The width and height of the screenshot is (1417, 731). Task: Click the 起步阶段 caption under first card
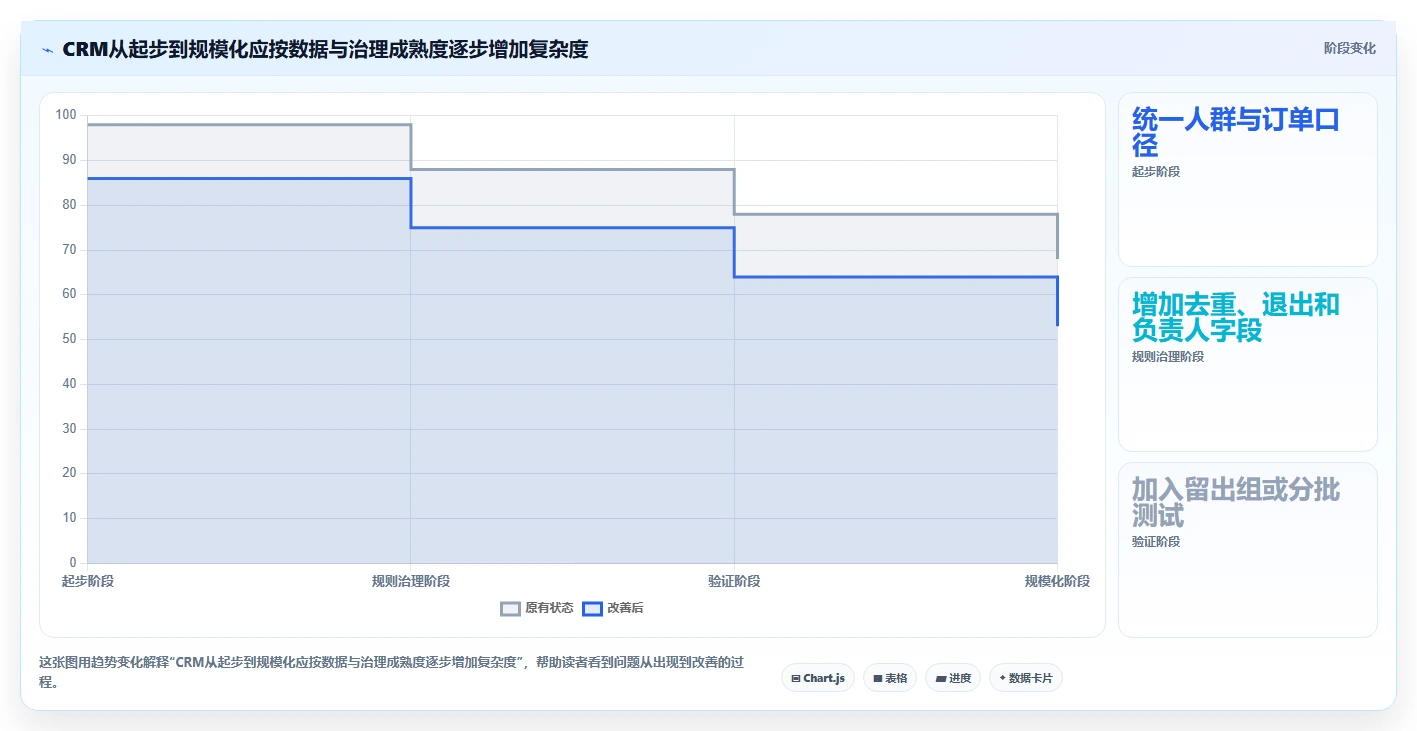(x=1156, y=172)
